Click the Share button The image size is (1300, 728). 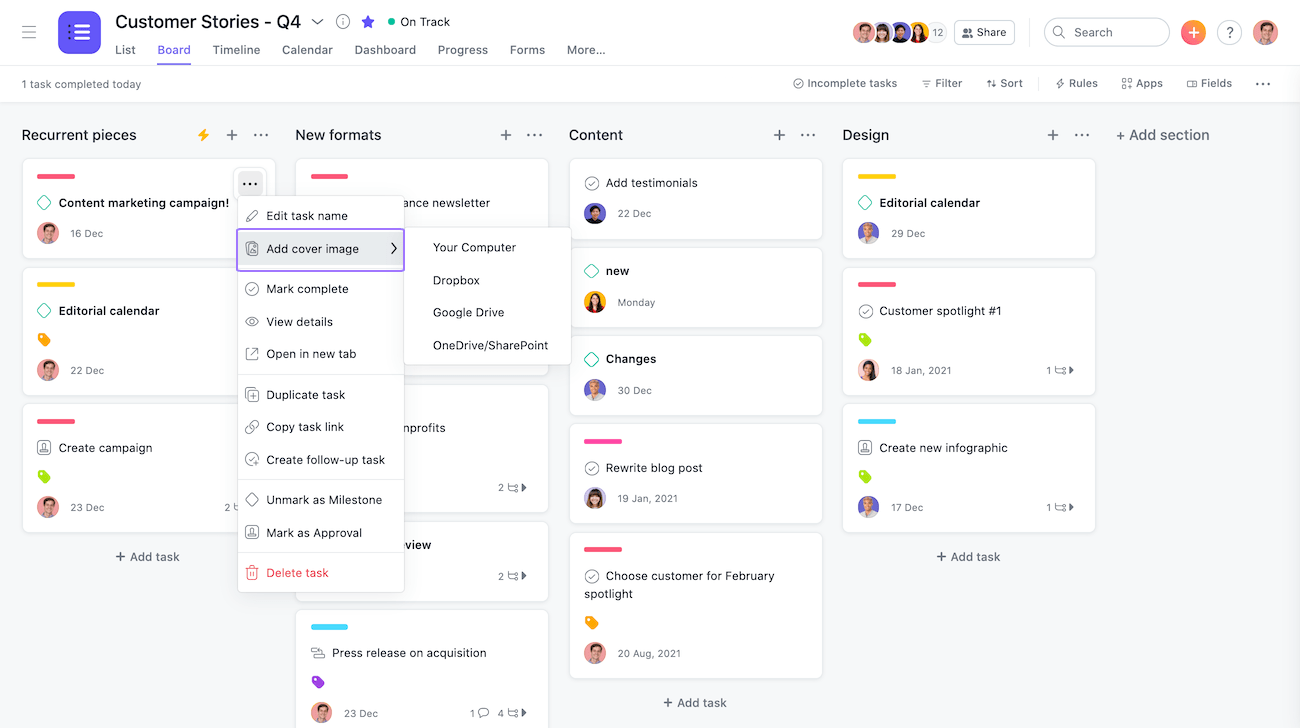[983, 32]
